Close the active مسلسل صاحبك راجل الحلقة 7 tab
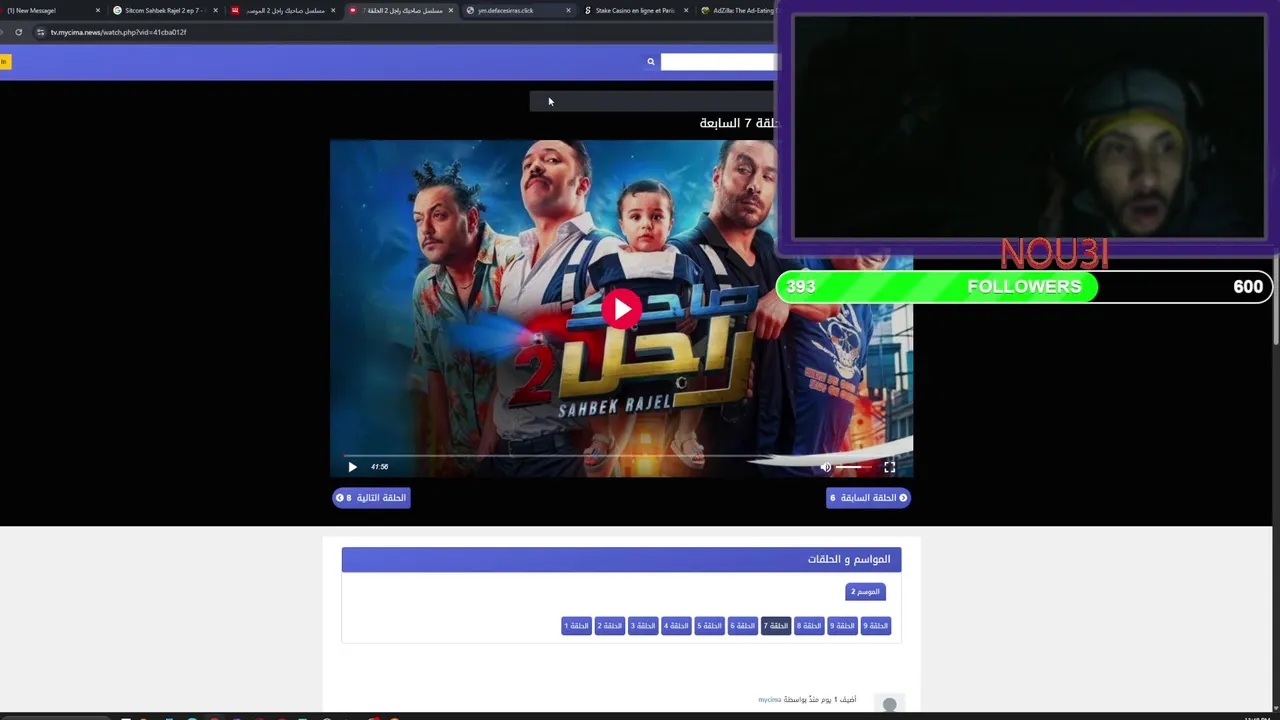Viewport: 1280px width, 720px height. click(451, 10)
